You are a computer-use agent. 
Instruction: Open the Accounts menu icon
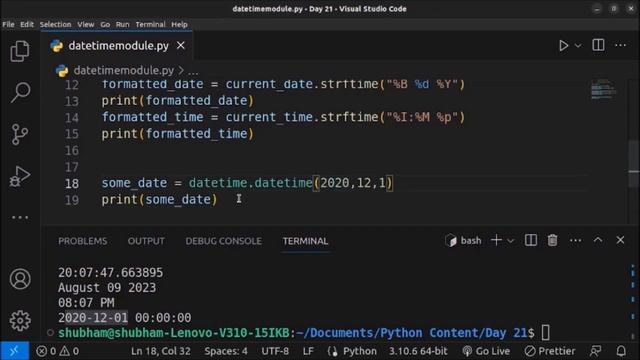[x=20, y=279]
